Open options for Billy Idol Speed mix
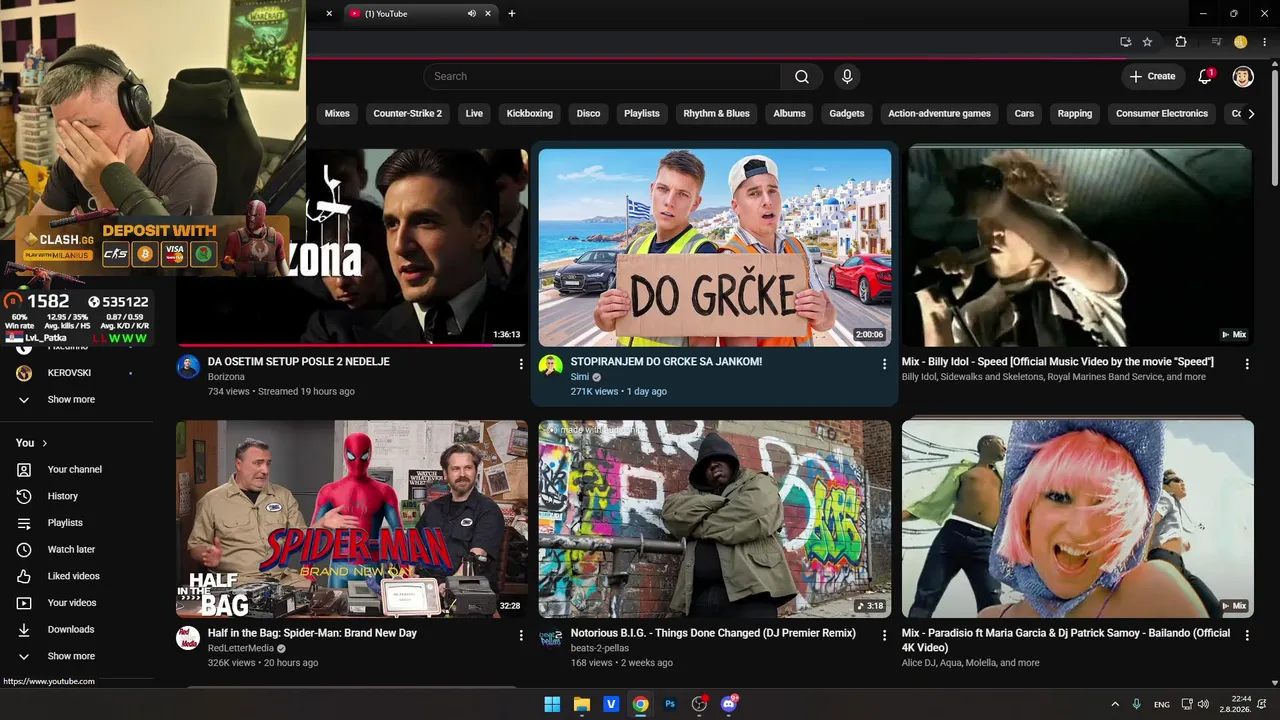1280x720 pixels. point(1247,365)
